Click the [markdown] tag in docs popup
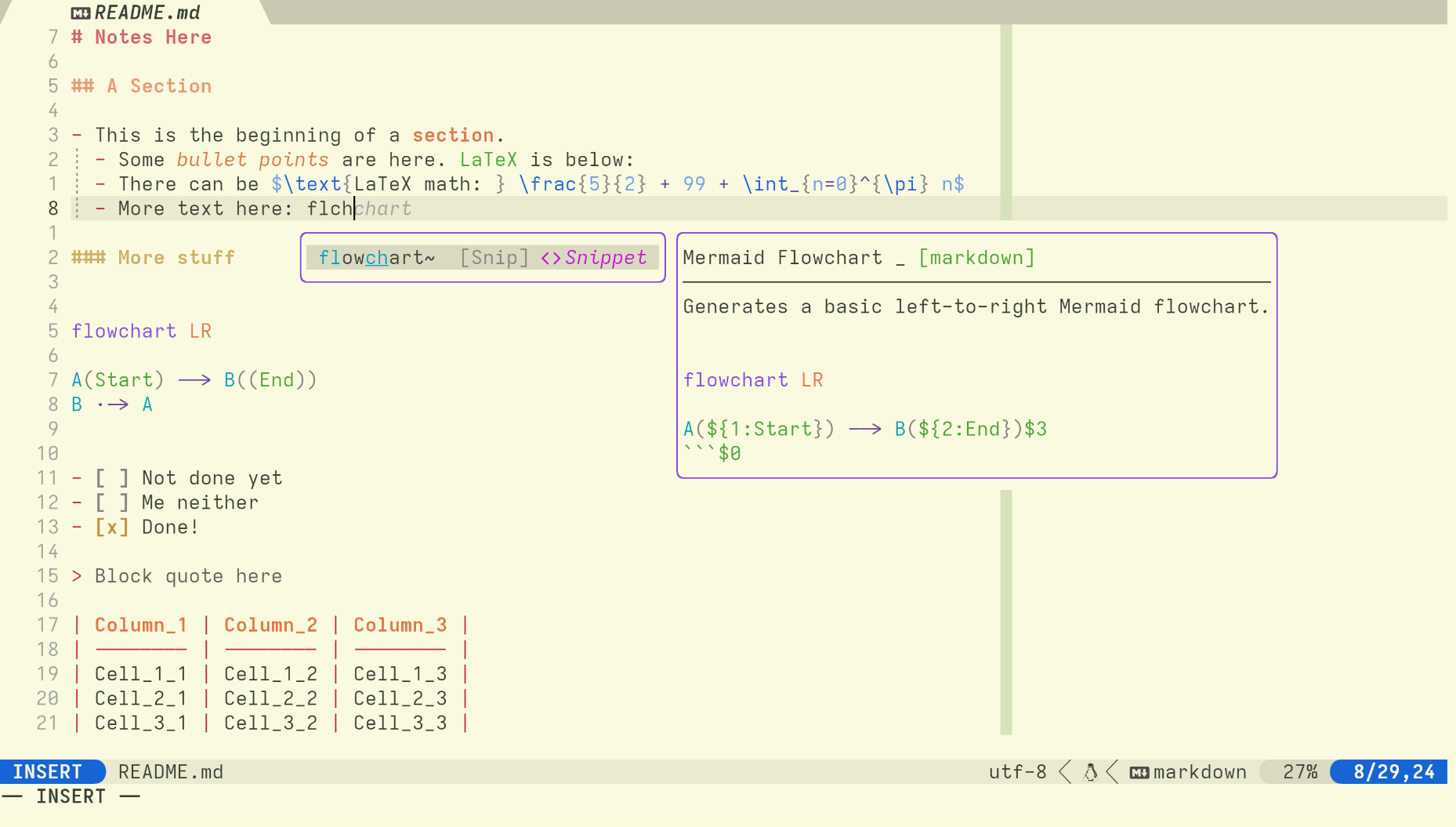 click(976, 258)
